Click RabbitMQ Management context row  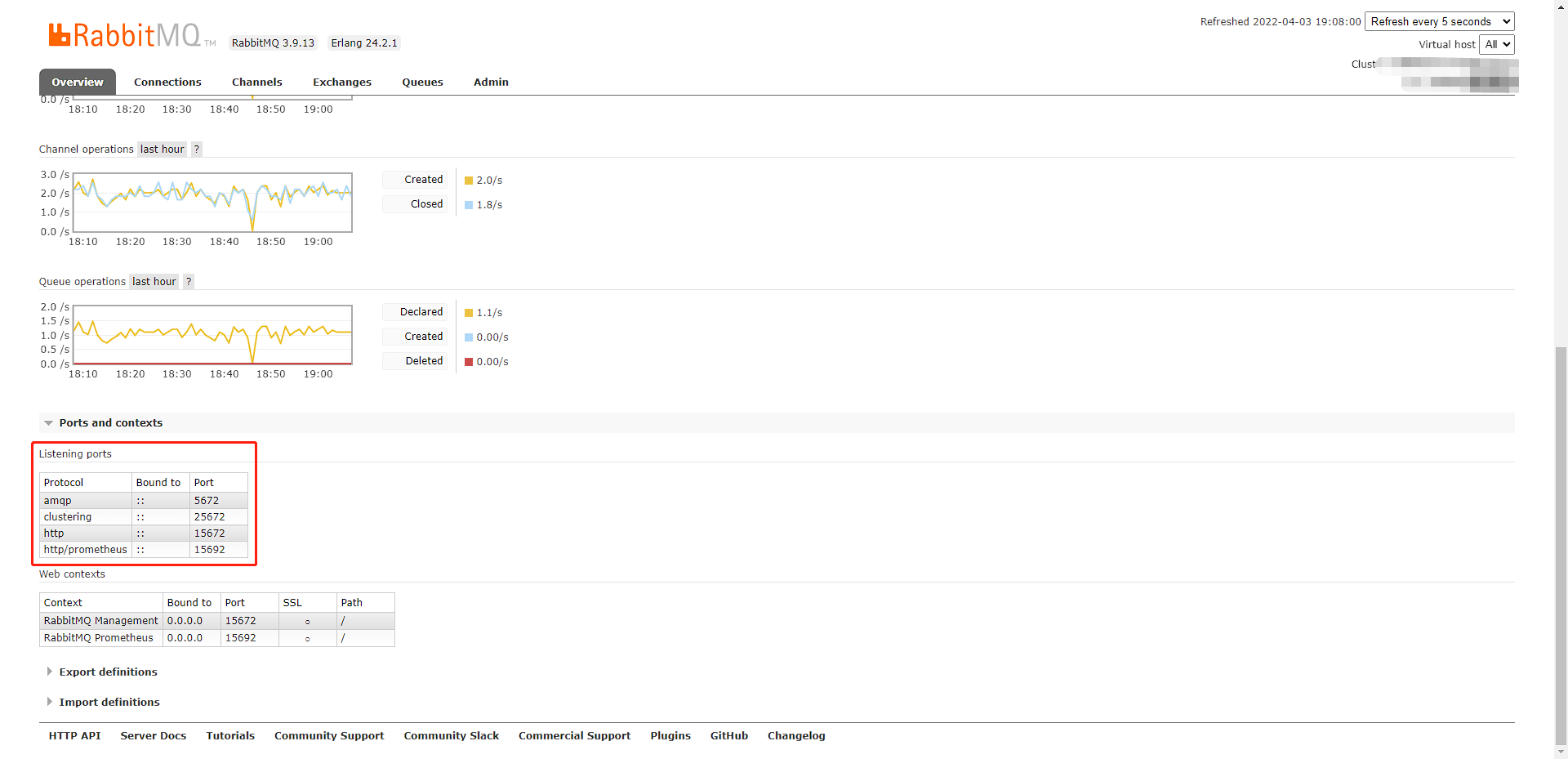click(x=217, y=620)
